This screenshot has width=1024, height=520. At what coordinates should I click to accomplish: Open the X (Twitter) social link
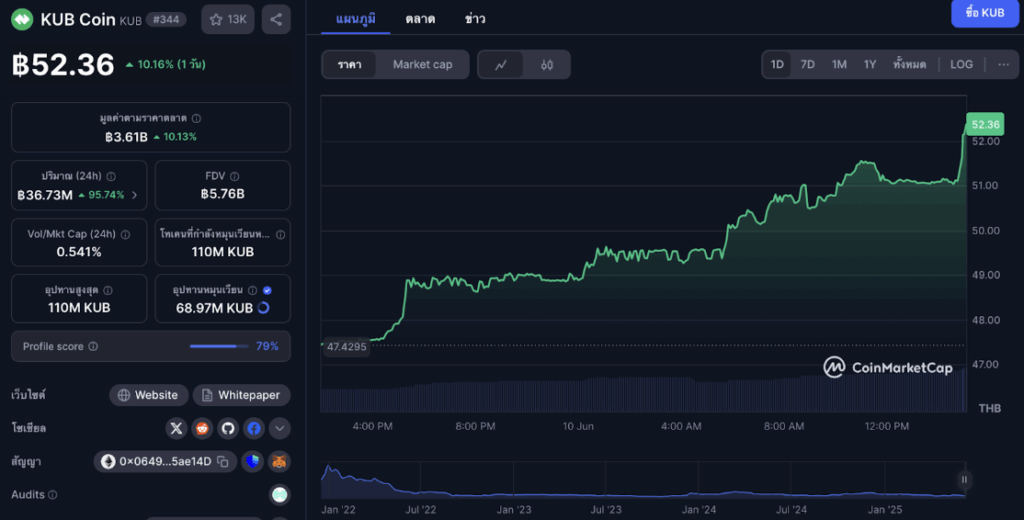(x=177, y=428)
